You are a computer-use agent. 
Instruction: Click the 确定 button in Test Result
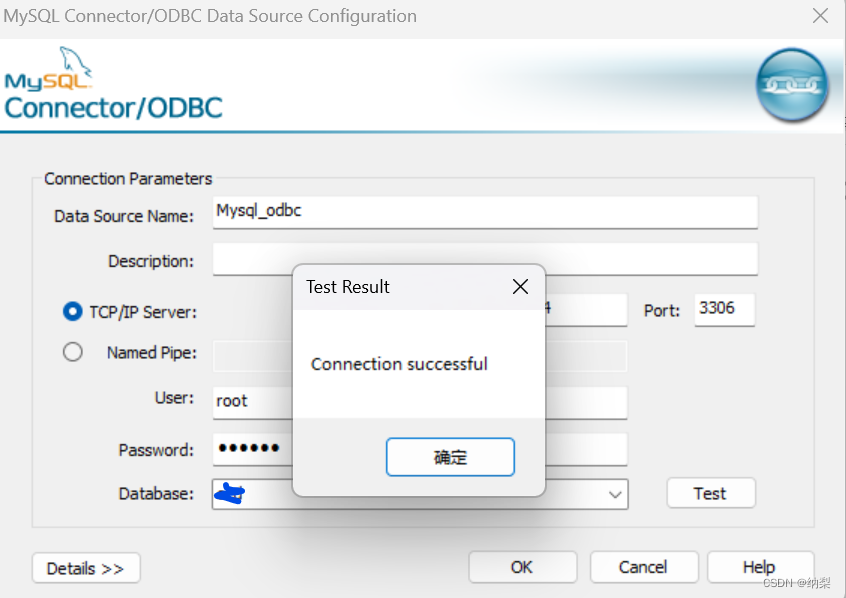450,457
